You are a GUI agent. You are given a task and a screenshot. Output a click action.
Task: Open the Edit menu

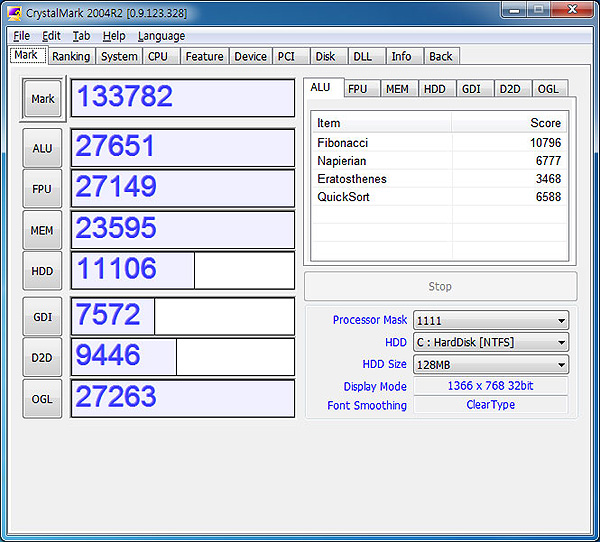51,36
